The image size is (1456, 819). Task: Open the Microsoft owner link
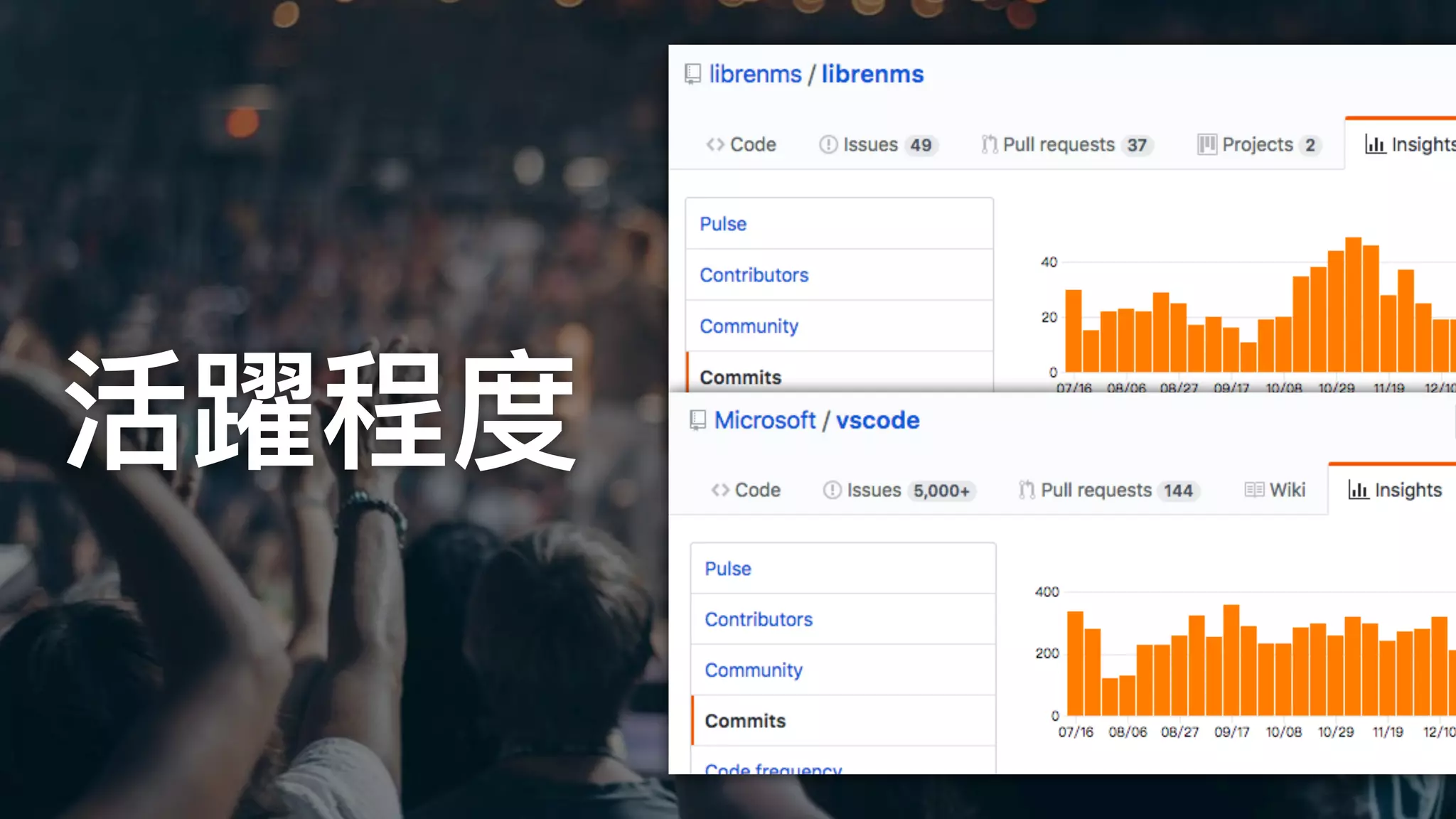(x=765, y=420)
